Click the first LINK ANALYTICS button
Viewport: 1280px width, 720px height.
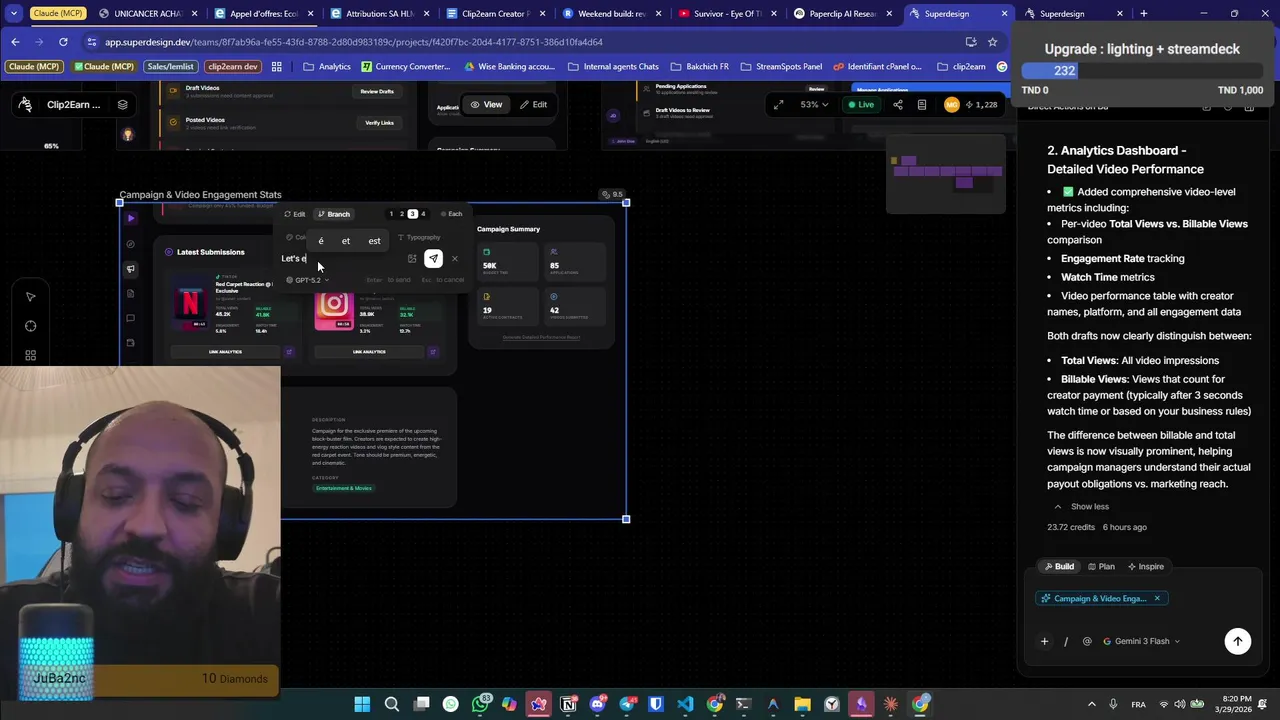pos(225,352)
